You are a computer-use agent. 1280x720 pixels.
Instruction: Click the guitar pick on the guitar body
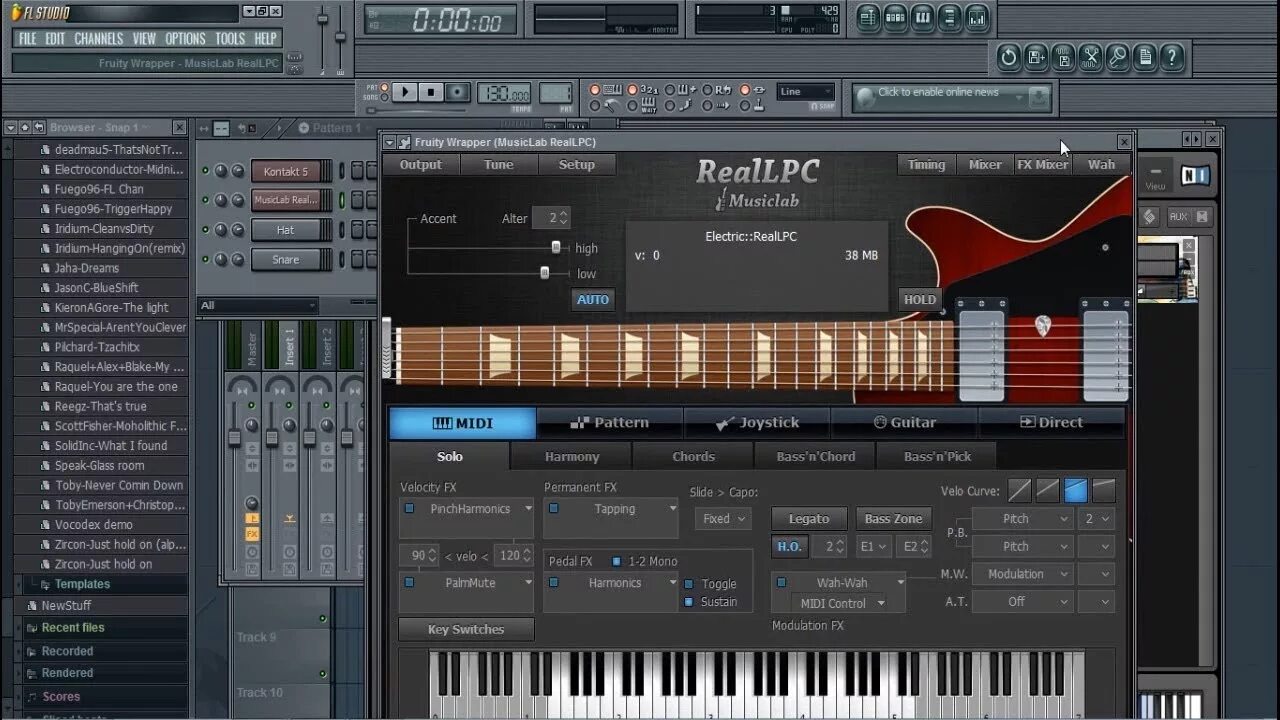pos(1043,325)
